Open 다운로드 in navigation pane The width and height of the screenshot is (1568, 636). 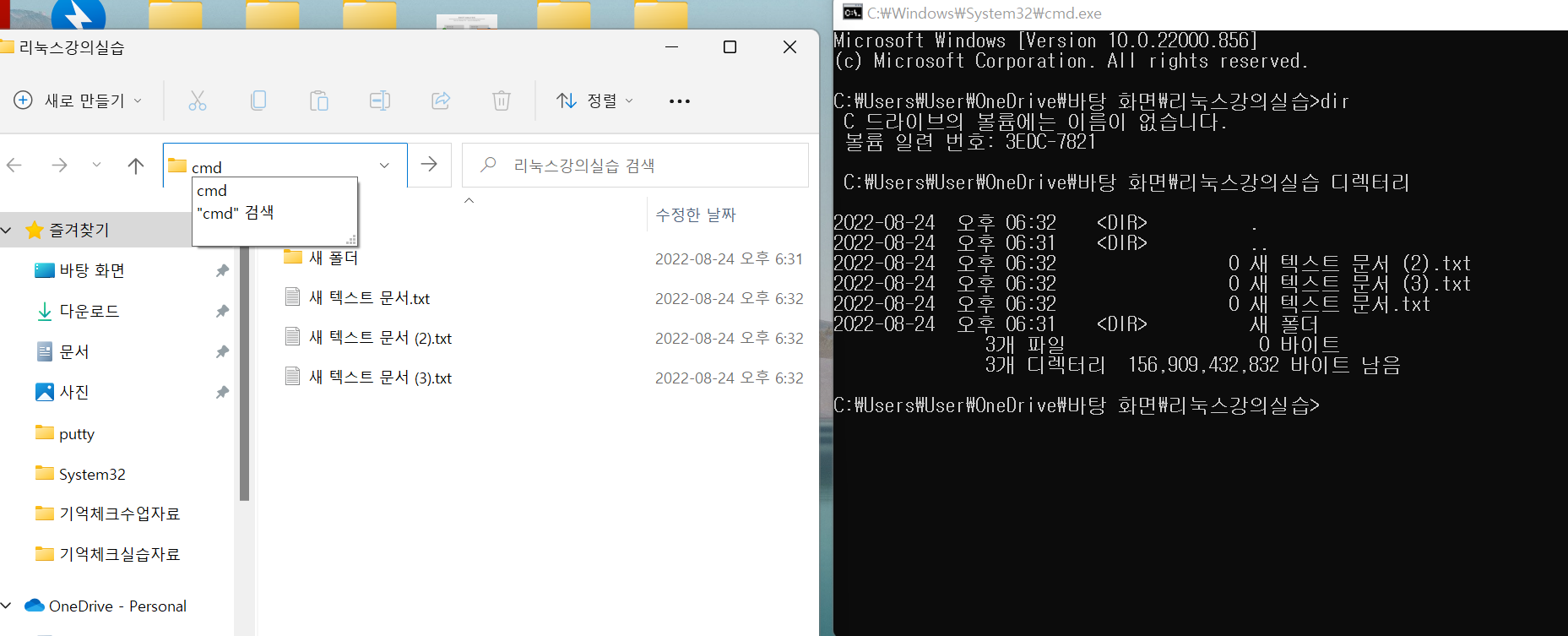pyautogui.click(x=90, y=311)
